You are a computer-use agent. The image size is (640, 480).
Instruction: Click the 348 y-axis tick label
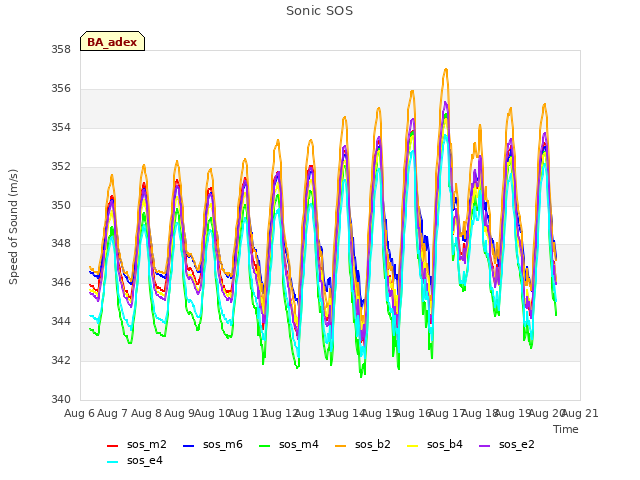click(61, 244)
